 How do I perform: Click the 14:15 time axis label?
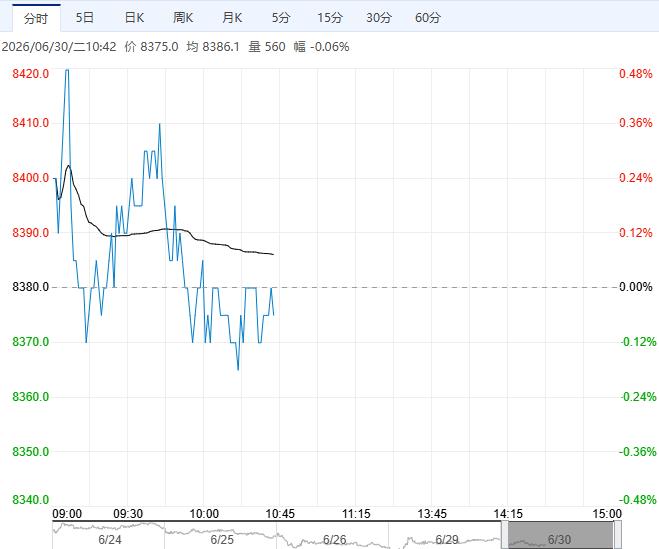click(x=508, y=514)
